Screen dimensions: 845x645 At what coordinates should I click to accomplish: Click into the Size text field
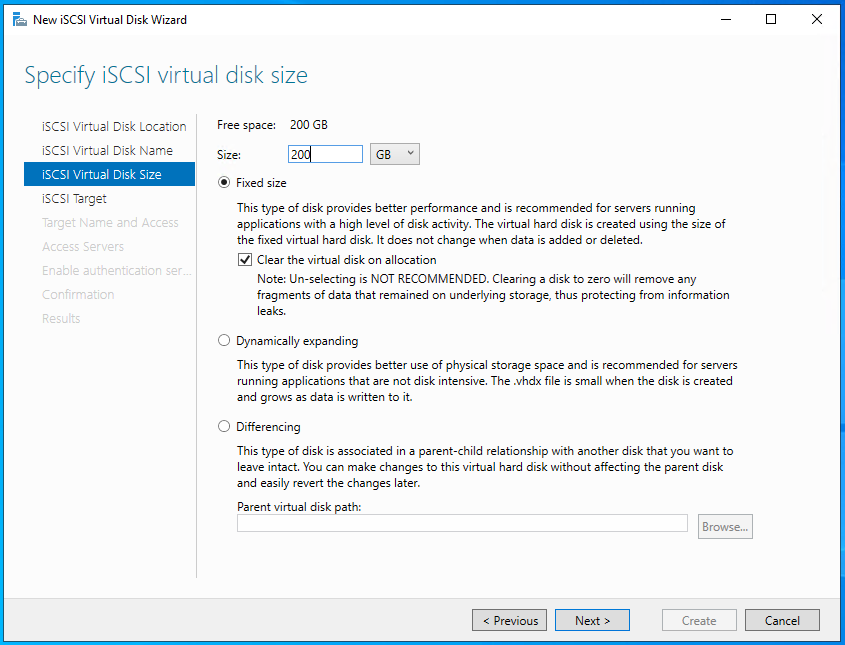pyautogui.click(x=324, y=154)
